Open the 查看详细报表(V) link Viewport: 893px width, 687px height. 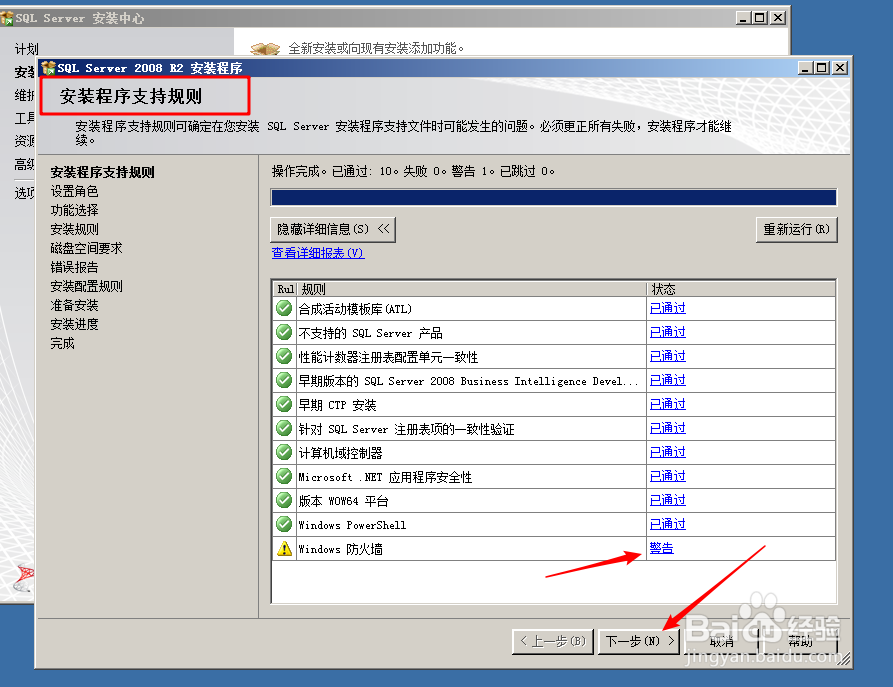(318, 252)
